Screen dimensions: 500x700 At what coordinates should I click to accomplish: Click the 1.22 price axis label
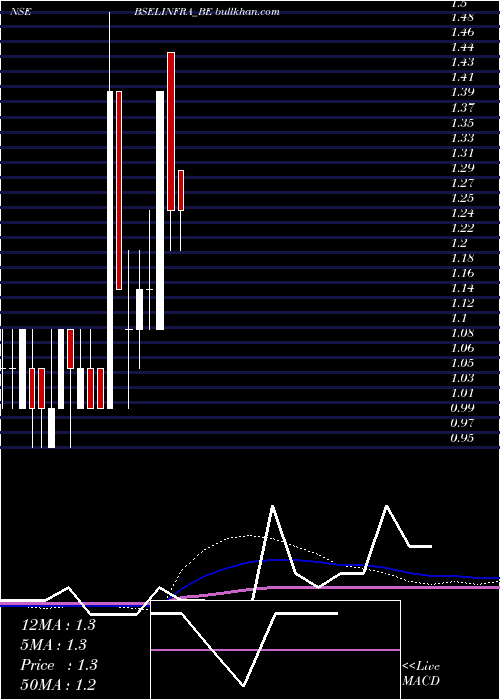(x=462, y=229)
